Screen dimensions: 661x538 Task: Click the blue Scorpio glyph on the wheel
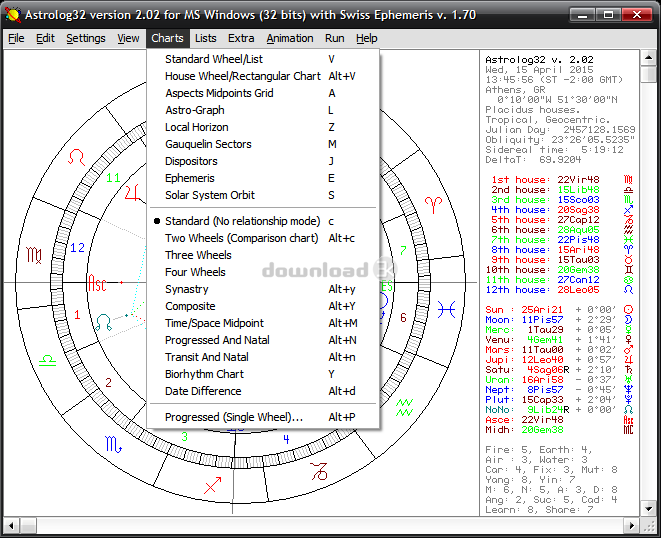click(x=113, y=444)
